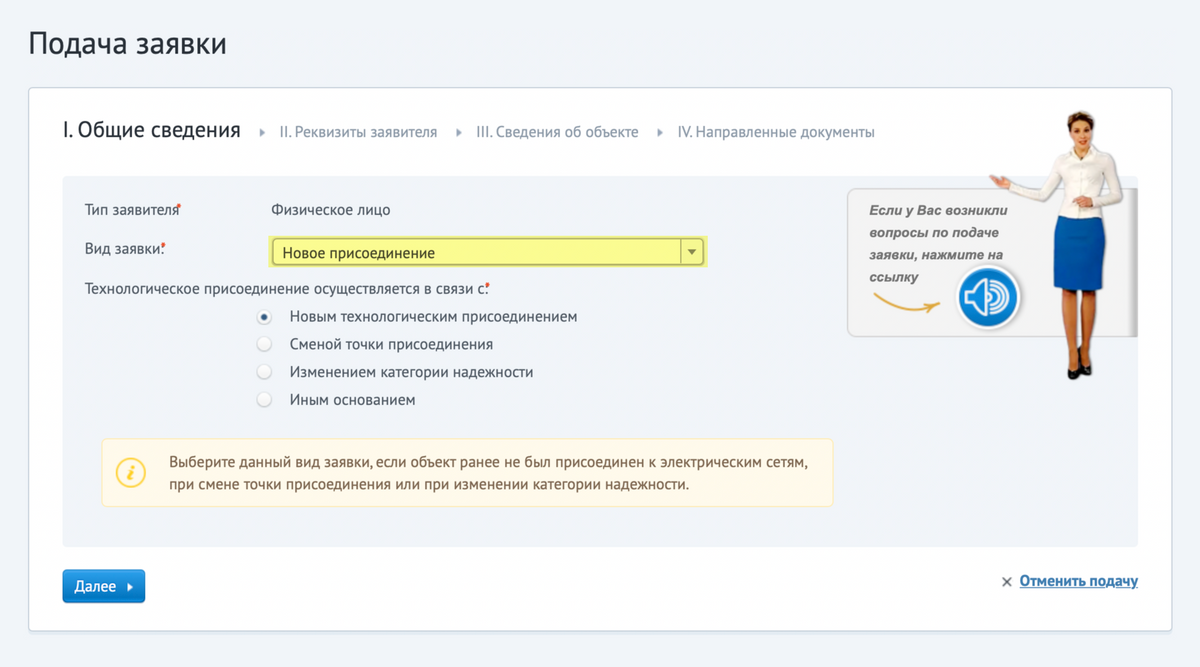Viewport: 1200px width, 667px height.
Task: Go to the I. Общие сведения step
Action: (151, 130)
